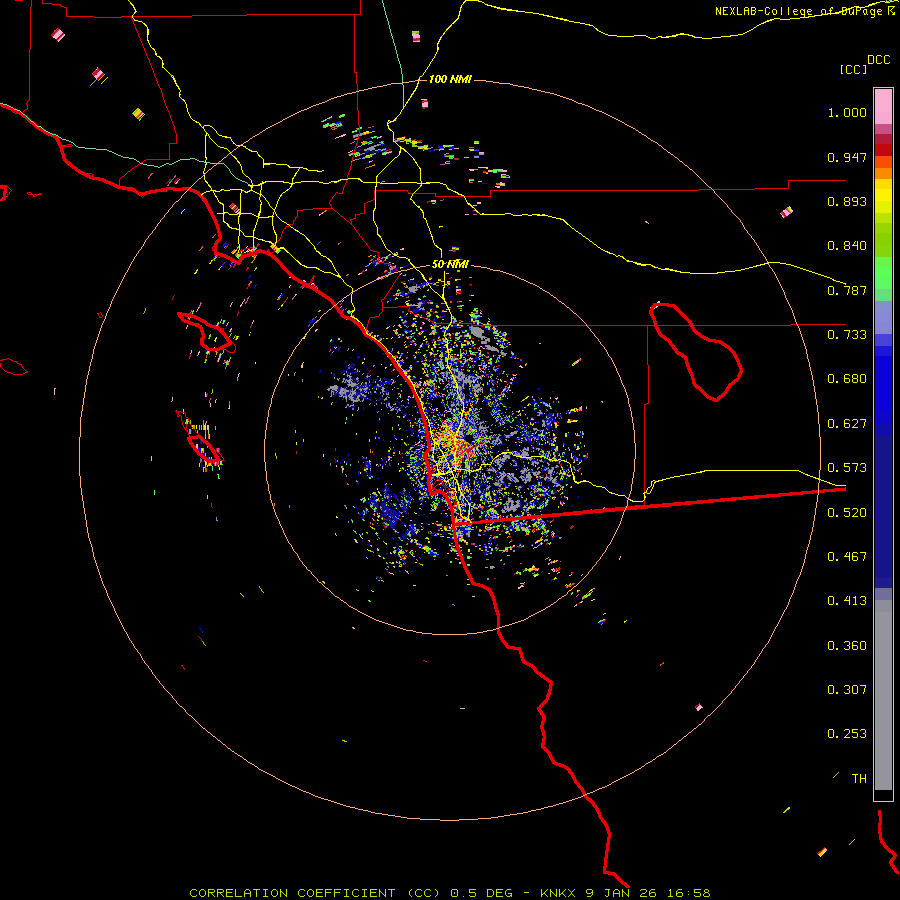The image size is (900, 900).
Task: Click the 0.520 legend value
Action: [847, 513]
